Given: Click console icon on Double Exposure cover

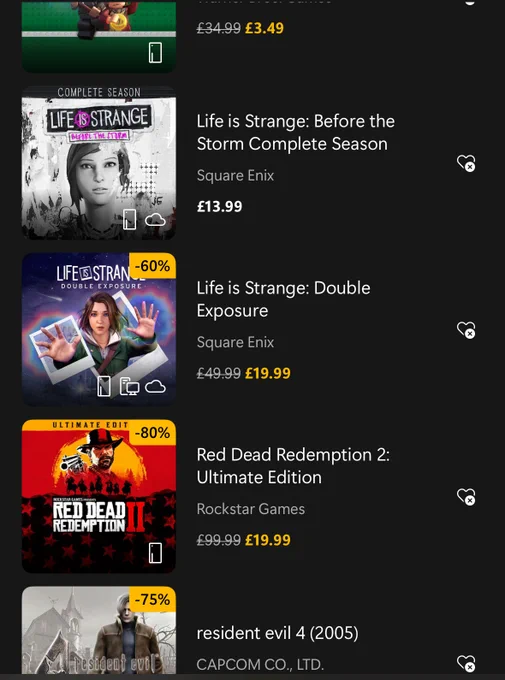Looking at the screenshot, I should click(x=104, y=386).
